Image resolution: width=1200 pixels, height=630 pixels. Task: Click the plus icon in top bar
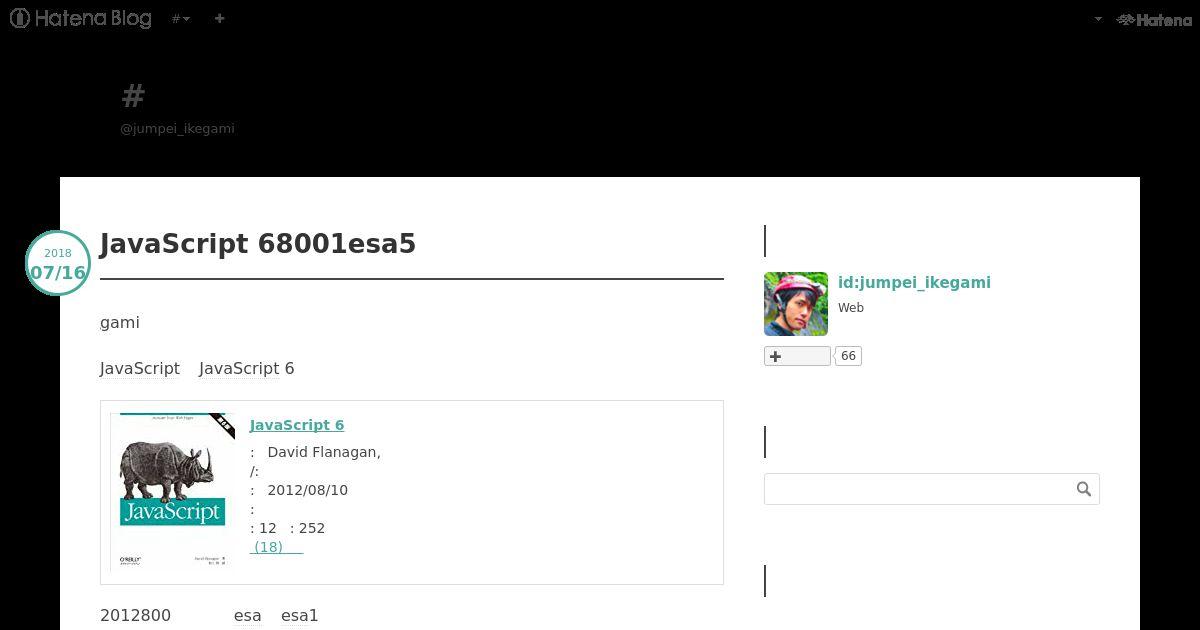click(220, 18)
